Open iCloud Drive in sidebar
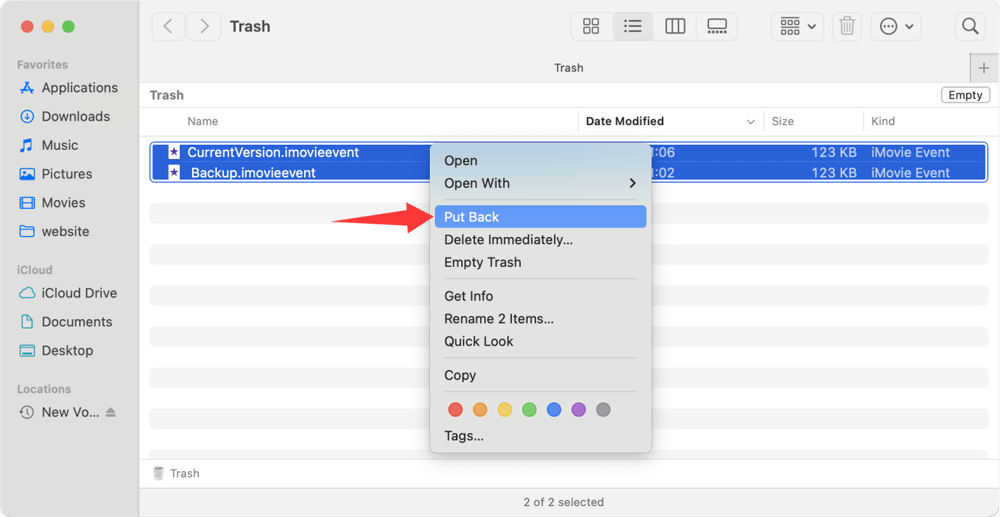This screenshot has height=517, width=1000. point(79,293)
